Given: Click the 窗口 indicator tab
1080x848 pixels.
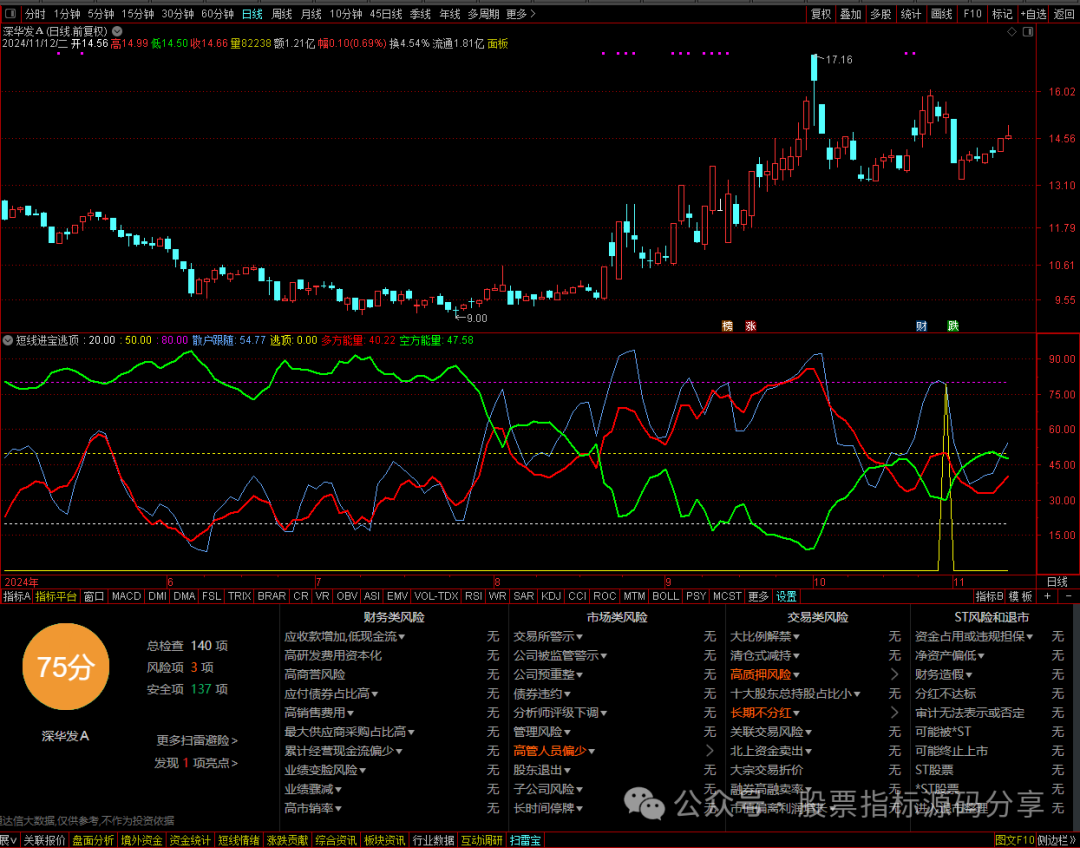Looking at the screenshot, I should click(94, 596).
